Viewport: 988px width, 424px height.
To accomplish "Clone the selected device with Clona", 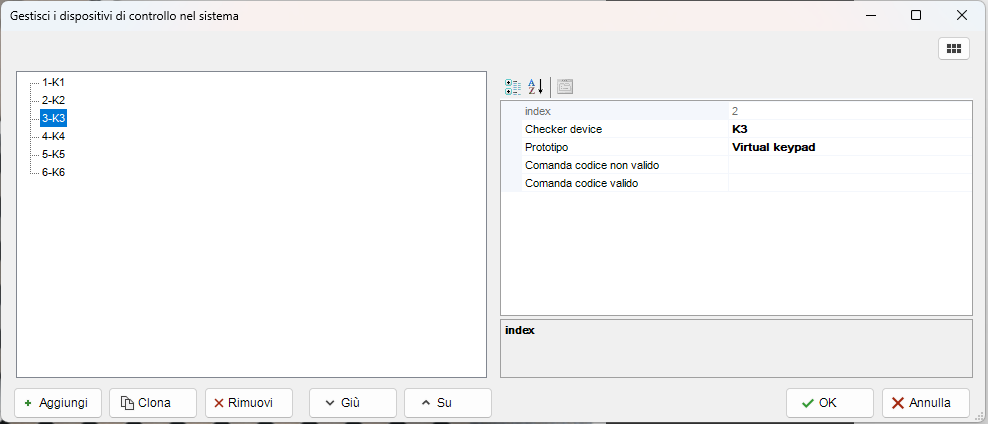I will (x=152, y=403).
